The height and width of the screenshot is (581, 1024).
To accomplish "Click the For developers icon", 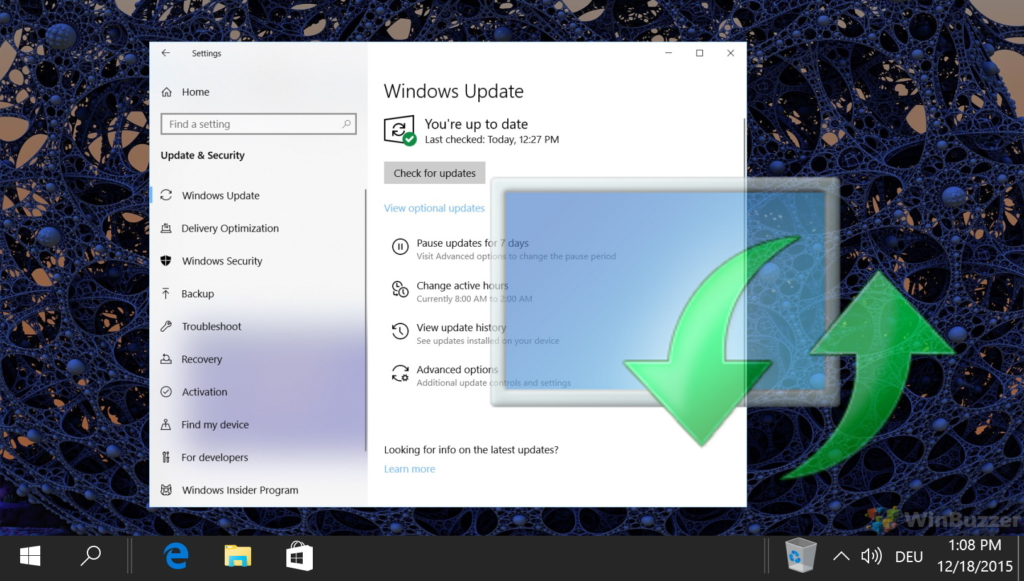I will click(167, 457).
